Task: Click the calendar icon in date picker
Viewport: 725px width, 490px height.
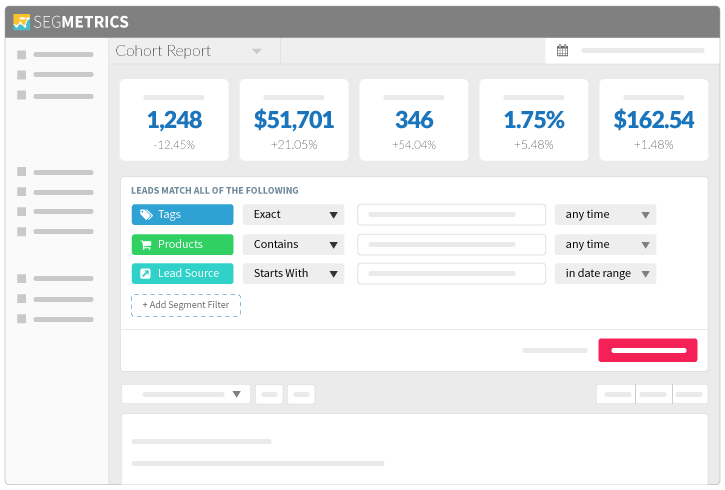Action: pyautogui.click(x=562, y=51)
